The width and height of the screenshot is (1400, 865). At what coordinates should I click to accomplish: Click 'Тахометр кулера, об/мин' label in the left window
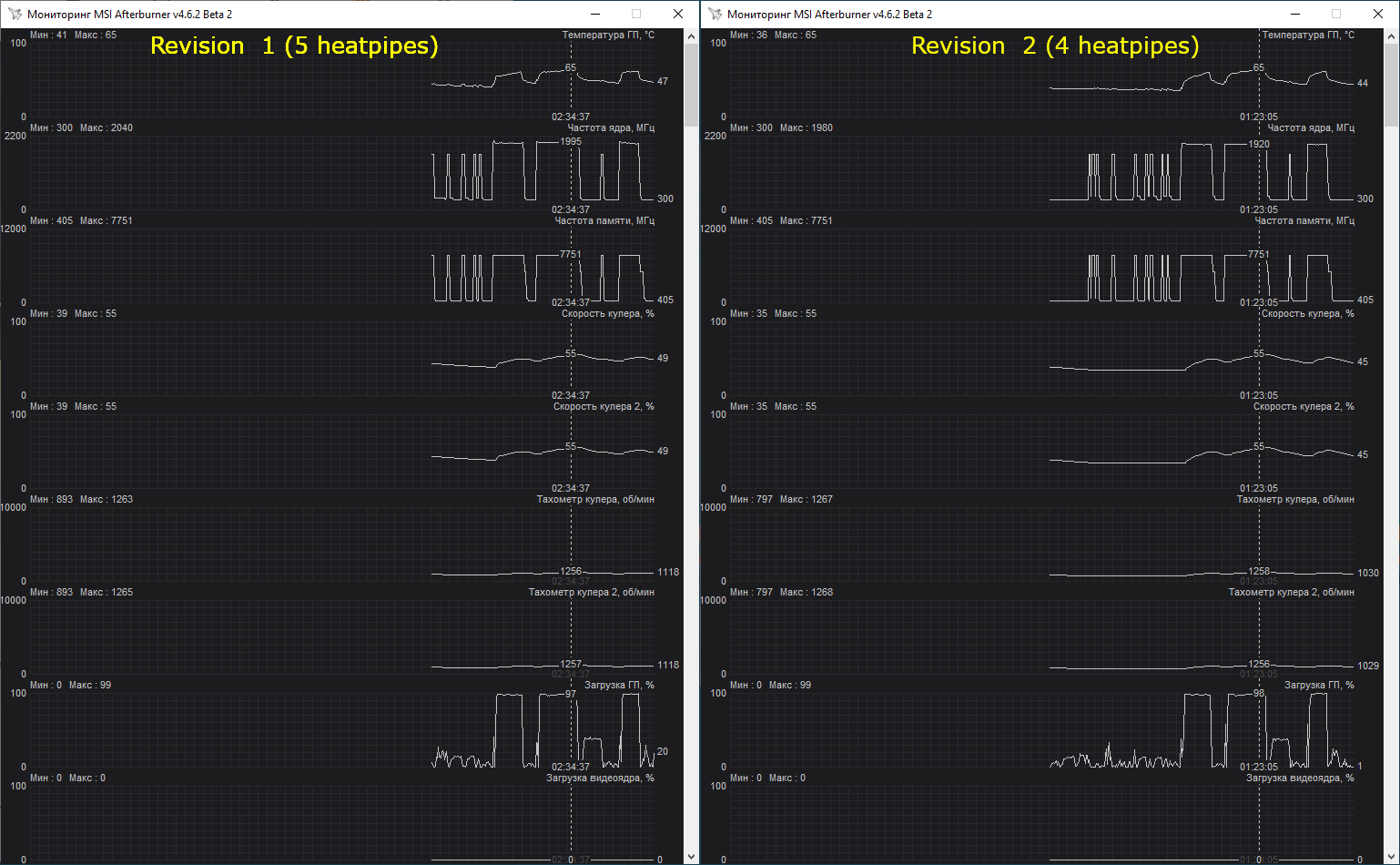tap(595, 499)
